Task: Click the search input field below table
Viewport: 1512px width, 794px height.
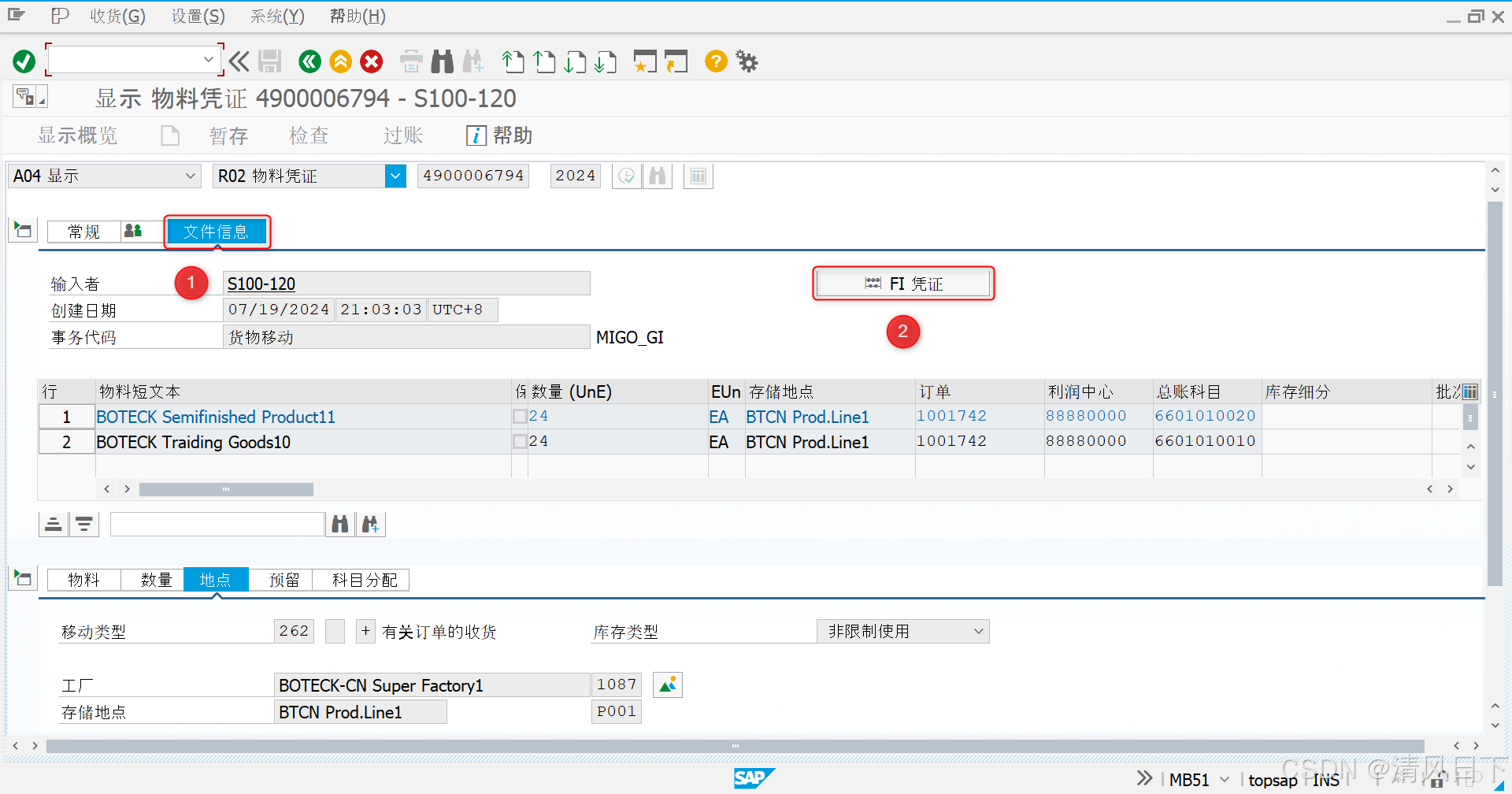Action: (x=217, y=524)
